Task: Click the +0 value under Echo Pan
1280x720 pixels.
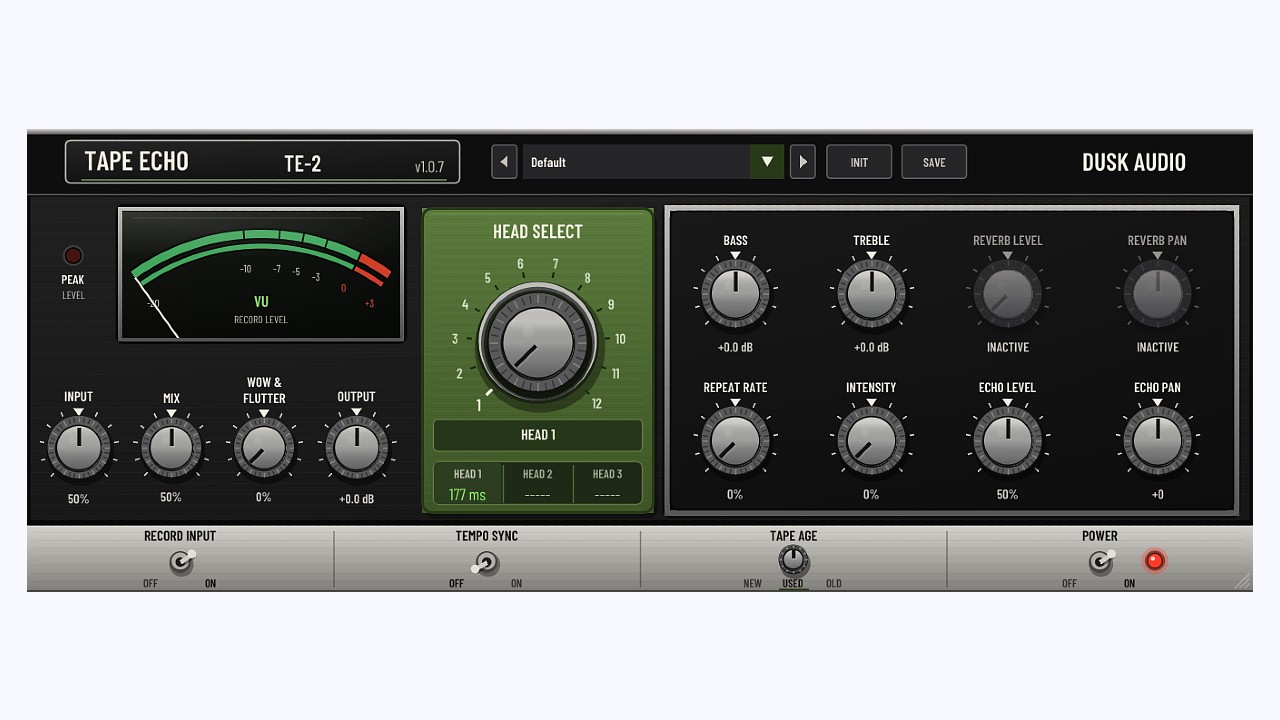Action: point(1157,494)
